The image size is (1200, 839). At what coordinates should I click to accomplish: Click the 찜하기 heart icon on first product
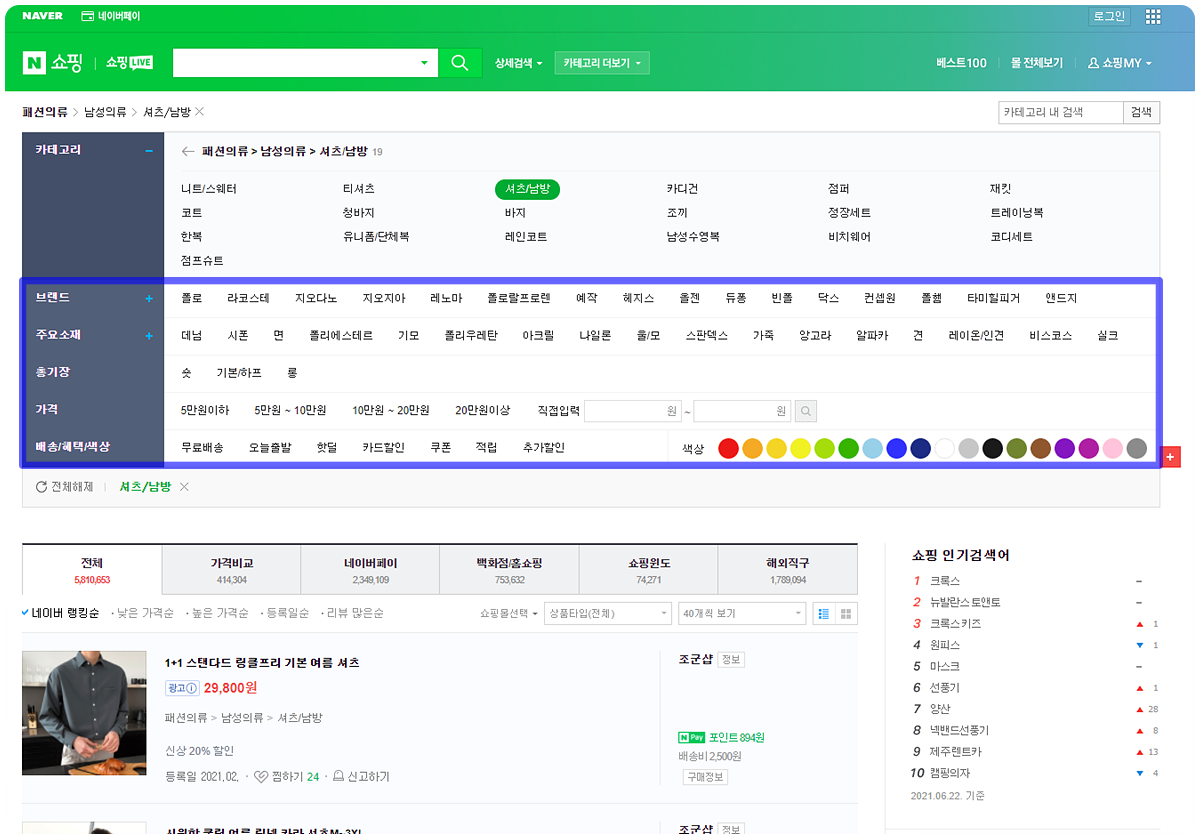coord(261,776)
